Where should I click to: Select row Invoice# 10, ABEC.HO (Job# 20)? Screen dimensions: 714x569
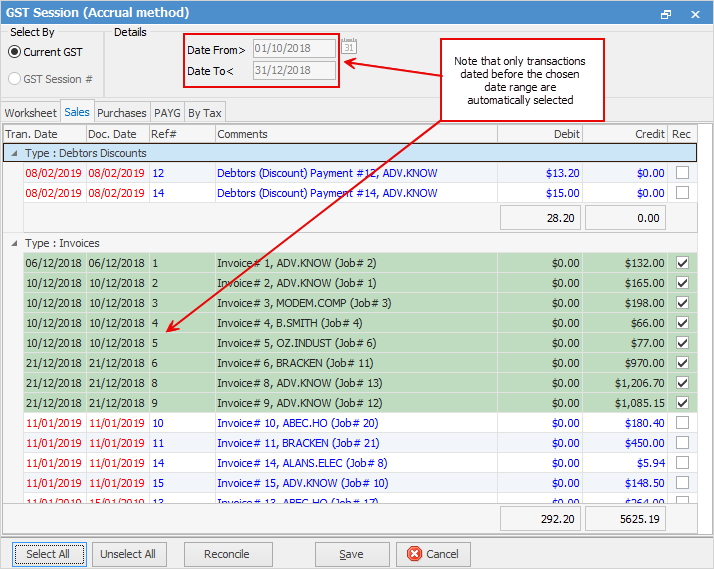pos(360,423)
